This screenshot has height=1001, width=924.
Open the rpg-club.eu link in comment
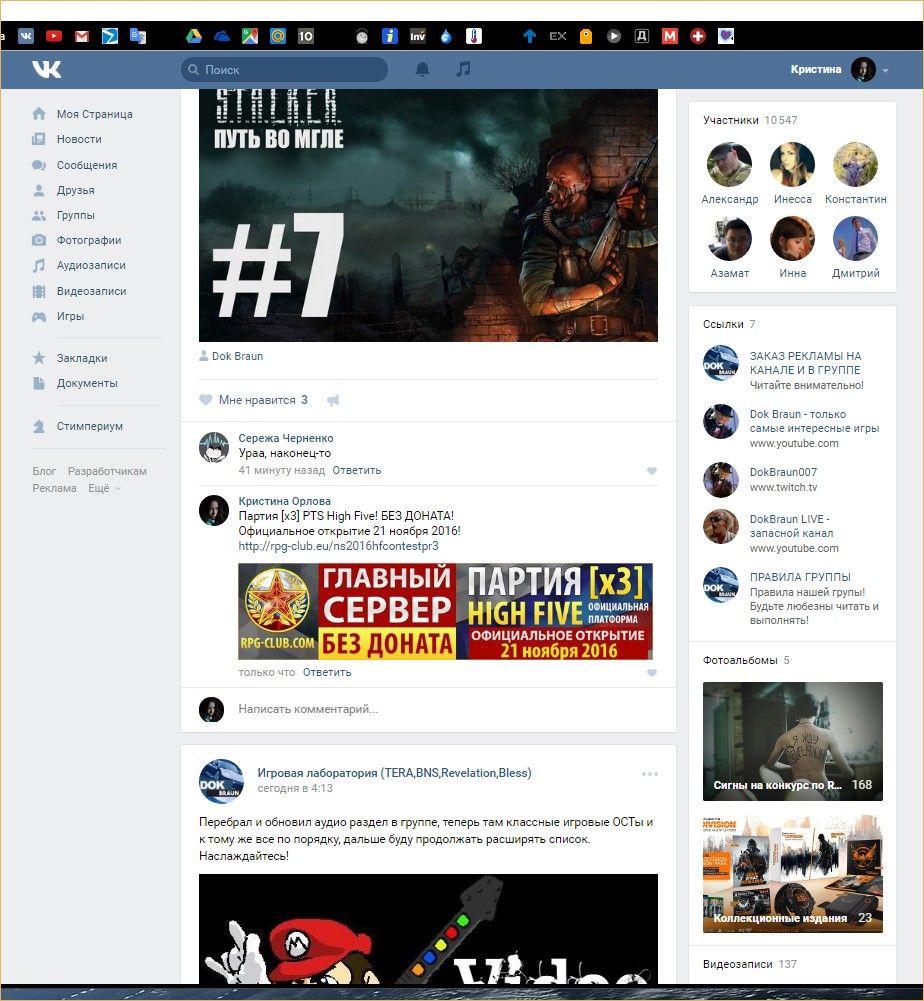[x=338, y=546]
